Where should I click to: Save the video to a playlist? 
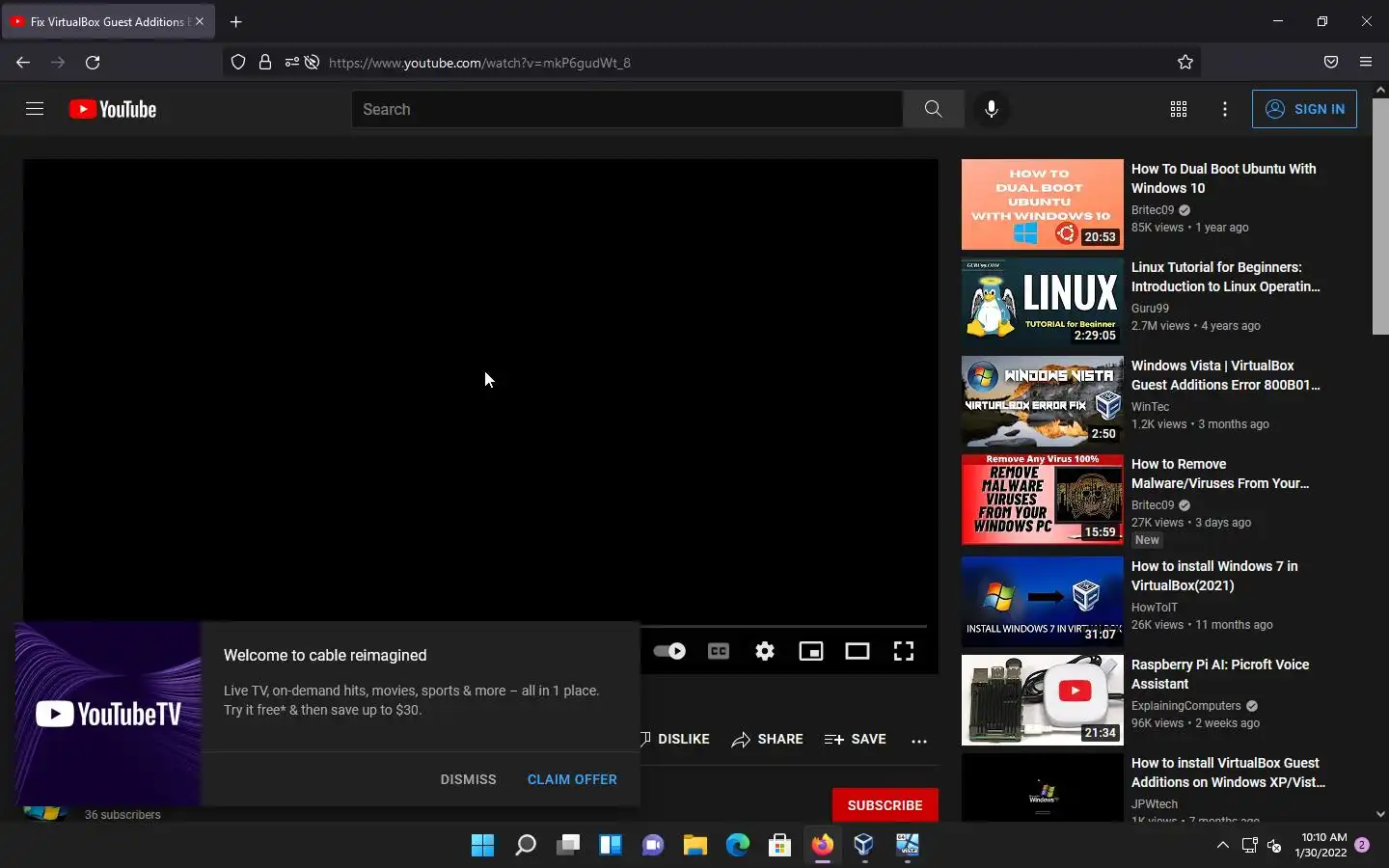[x=856, y=739]
